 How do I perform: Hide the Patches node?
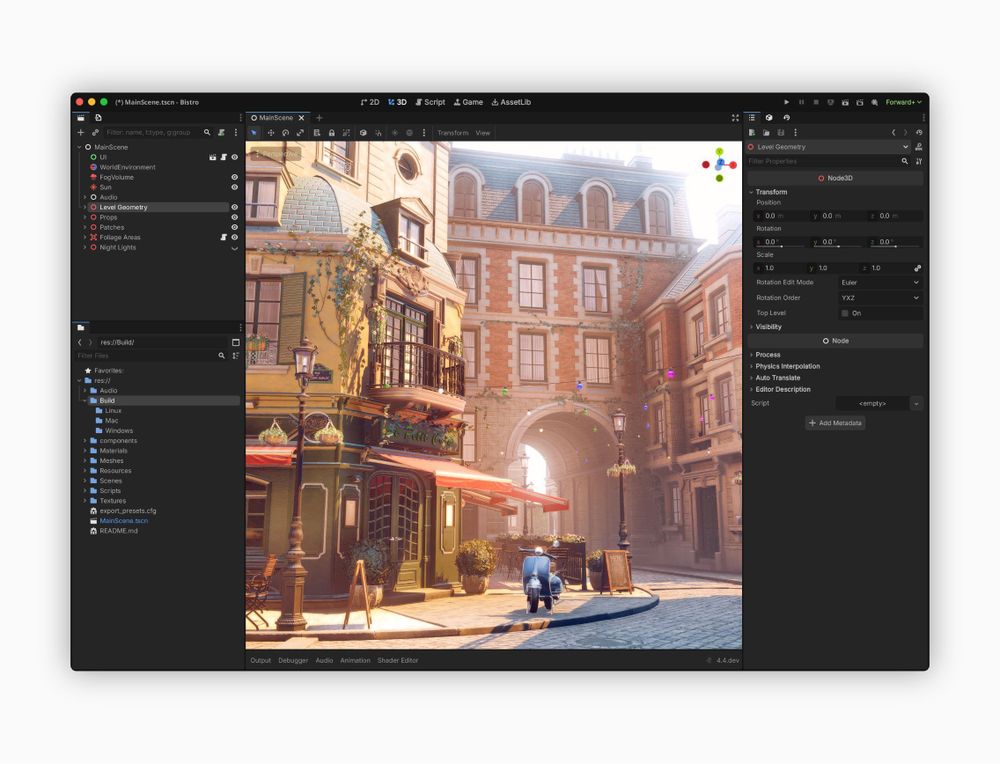pos(235,227)
